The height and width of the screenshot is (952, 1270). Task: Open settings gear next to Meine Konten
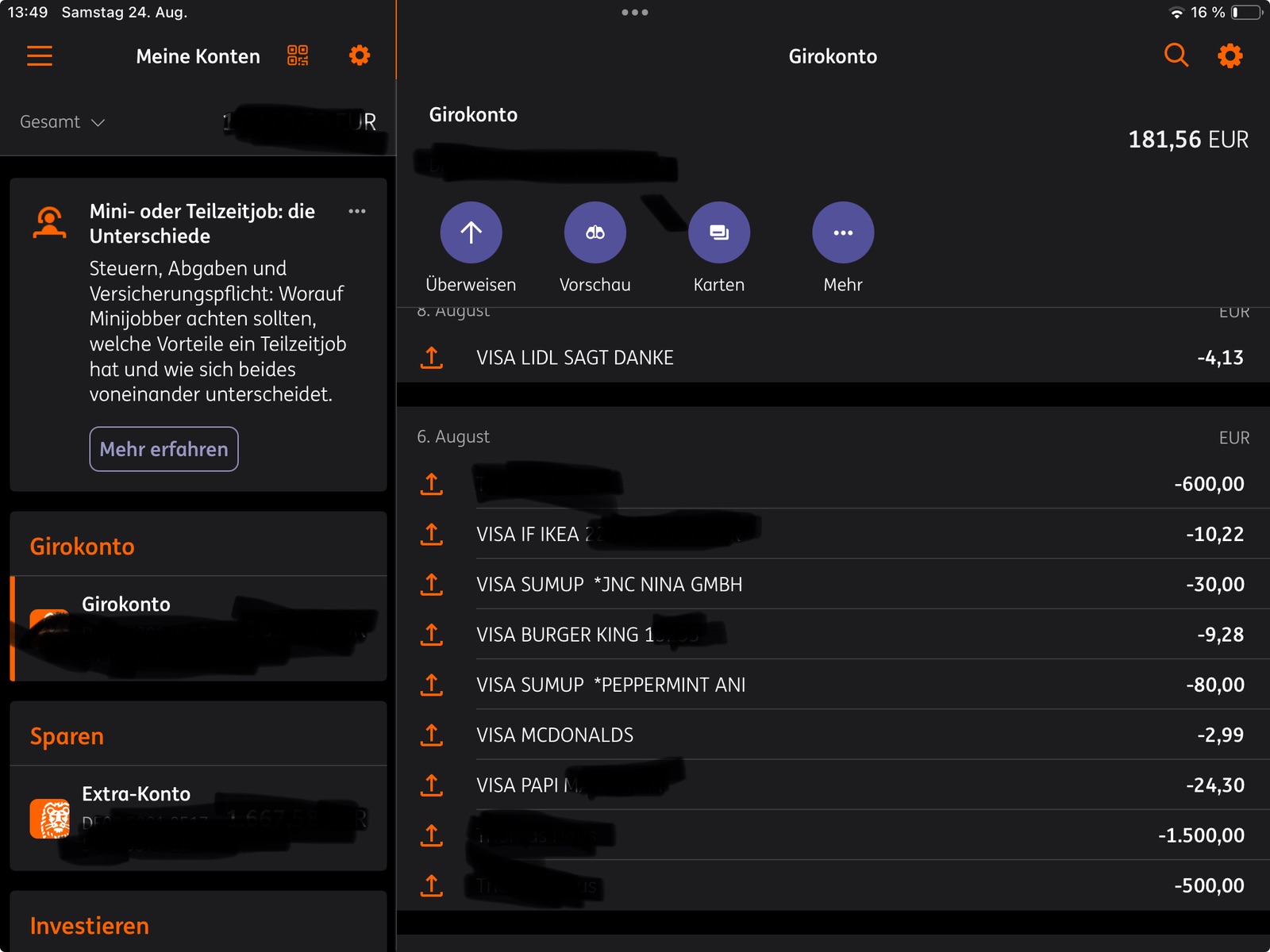(x=360, y=56)
